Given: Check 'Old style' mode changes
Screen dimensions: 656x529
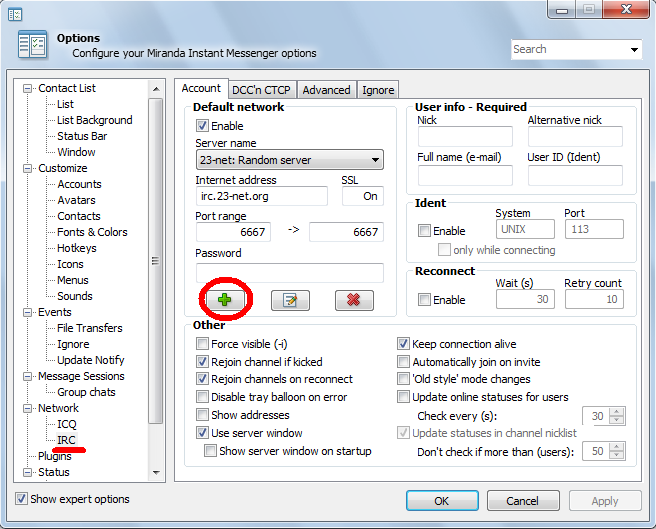Looking at the screenshot, I should pos(403,379).
